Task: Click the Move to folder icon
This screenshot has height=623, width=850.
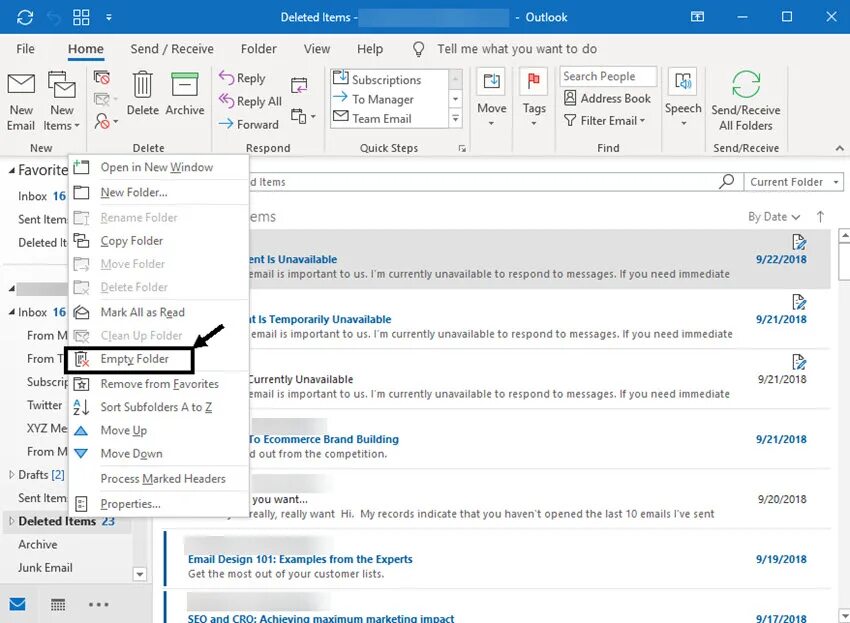Action: [x=491, y=81]
